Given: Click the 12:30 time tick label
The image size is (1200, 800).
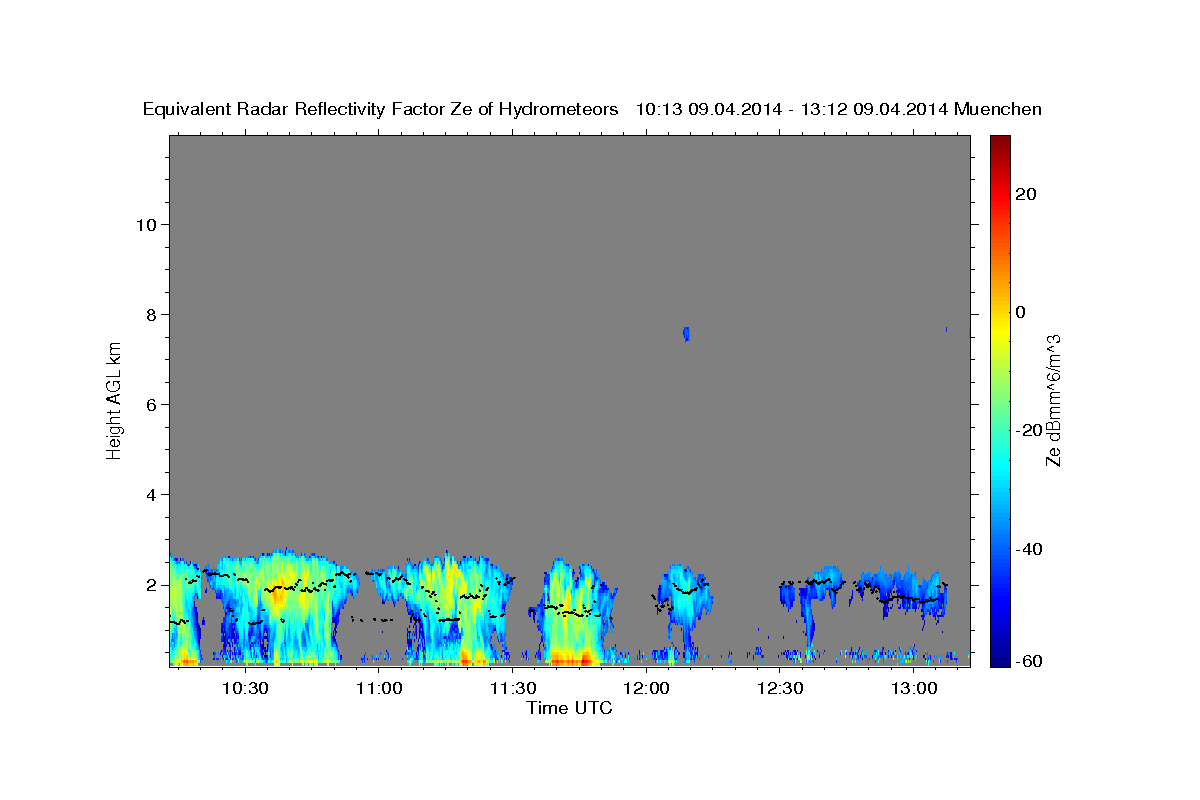Looking at the screenshot, I should 780,689.
